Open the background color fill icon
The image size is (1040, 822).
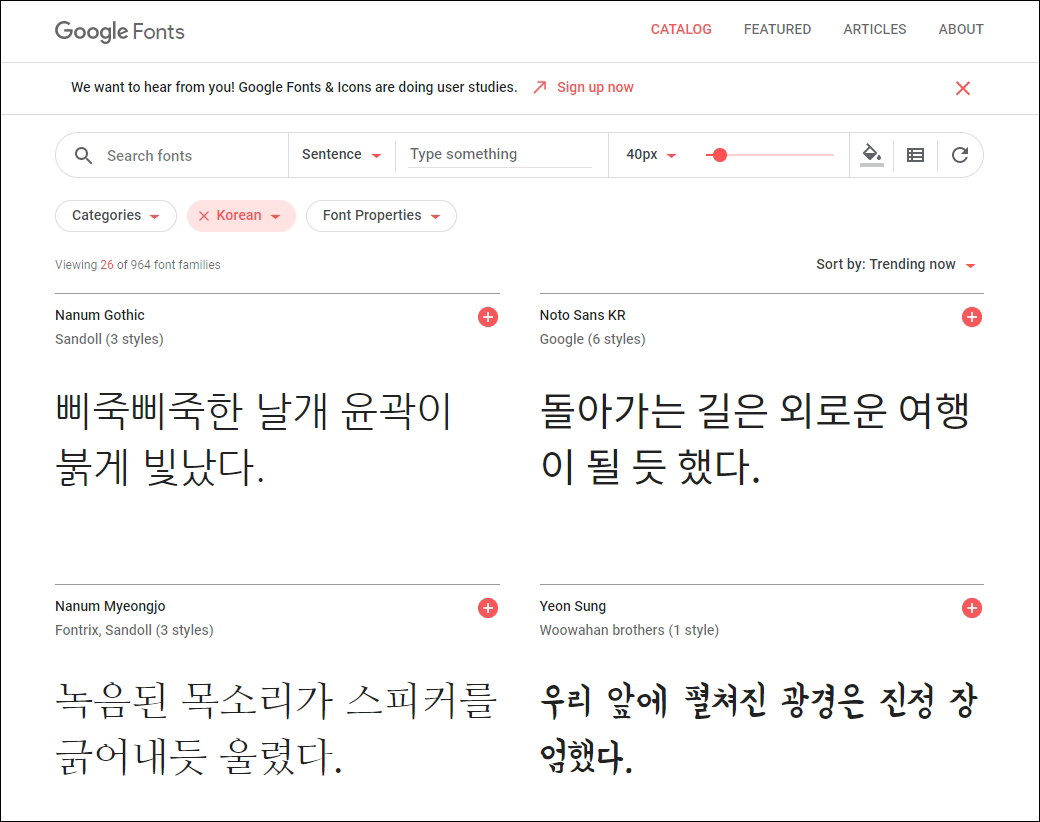(872, 155)
